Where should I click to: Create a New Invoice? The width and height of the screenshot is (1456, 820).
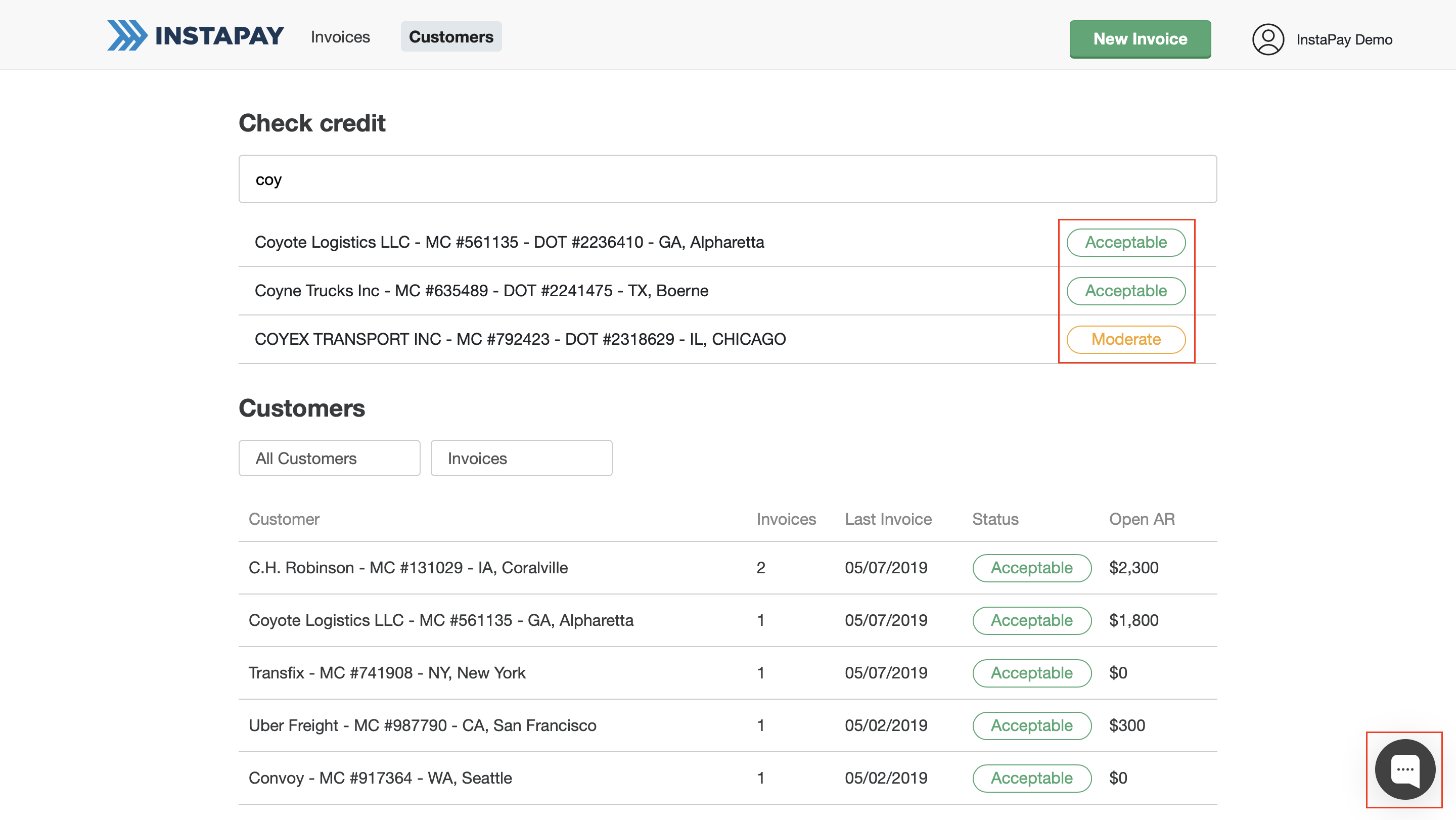[1140, 39]
